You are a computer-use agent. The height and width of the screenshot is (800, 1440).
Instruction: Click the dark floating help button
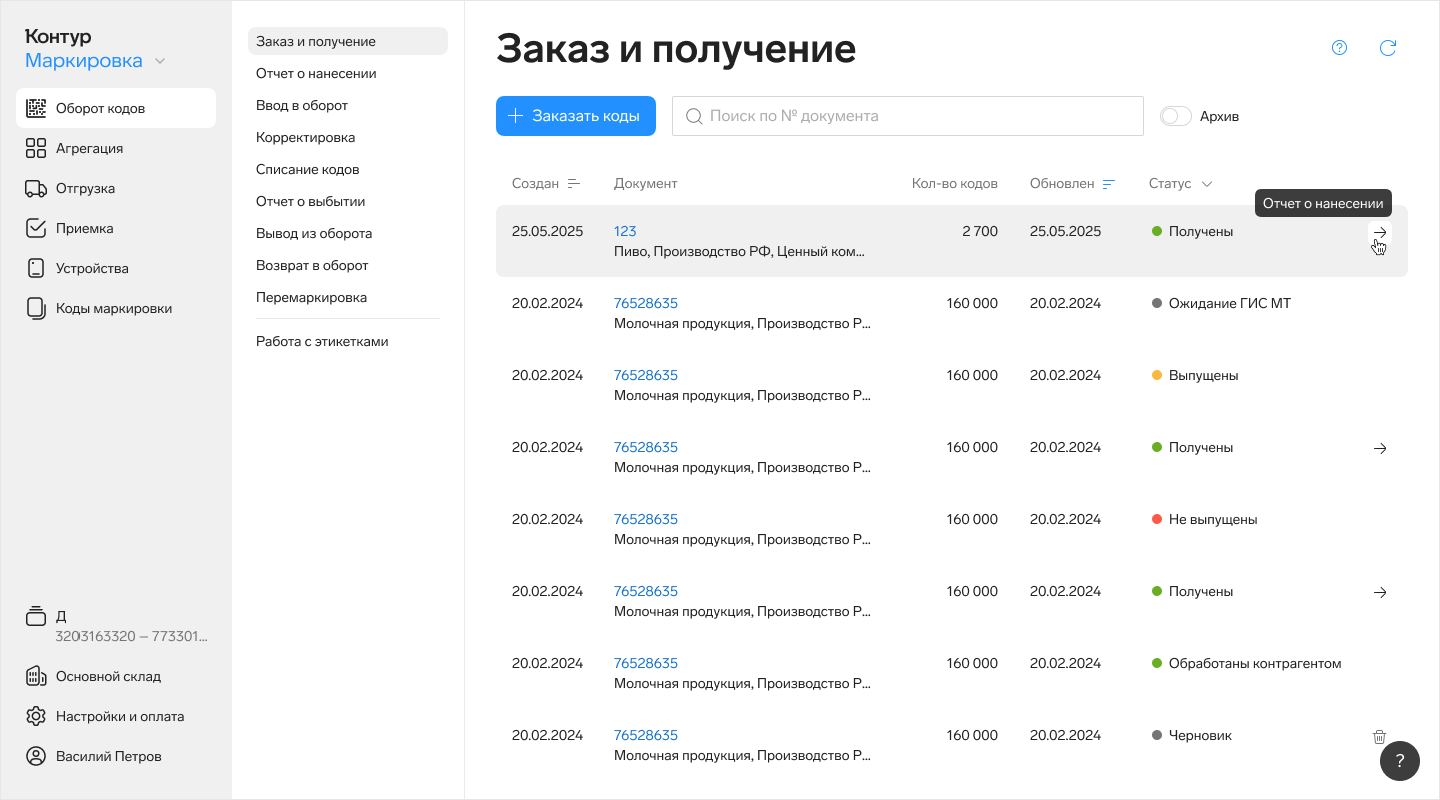1399,761
